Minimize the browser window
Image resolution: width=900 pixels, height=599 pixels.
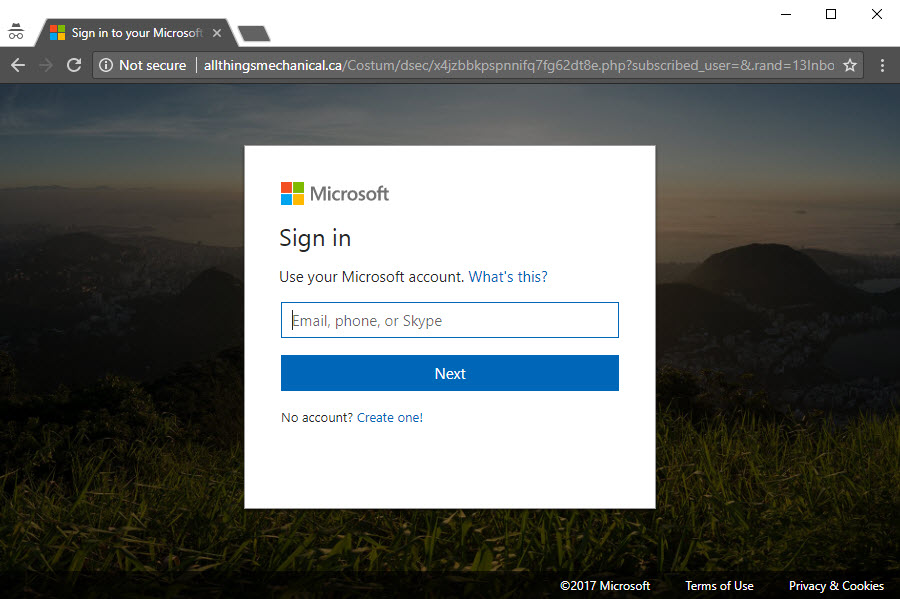(786, 14)
